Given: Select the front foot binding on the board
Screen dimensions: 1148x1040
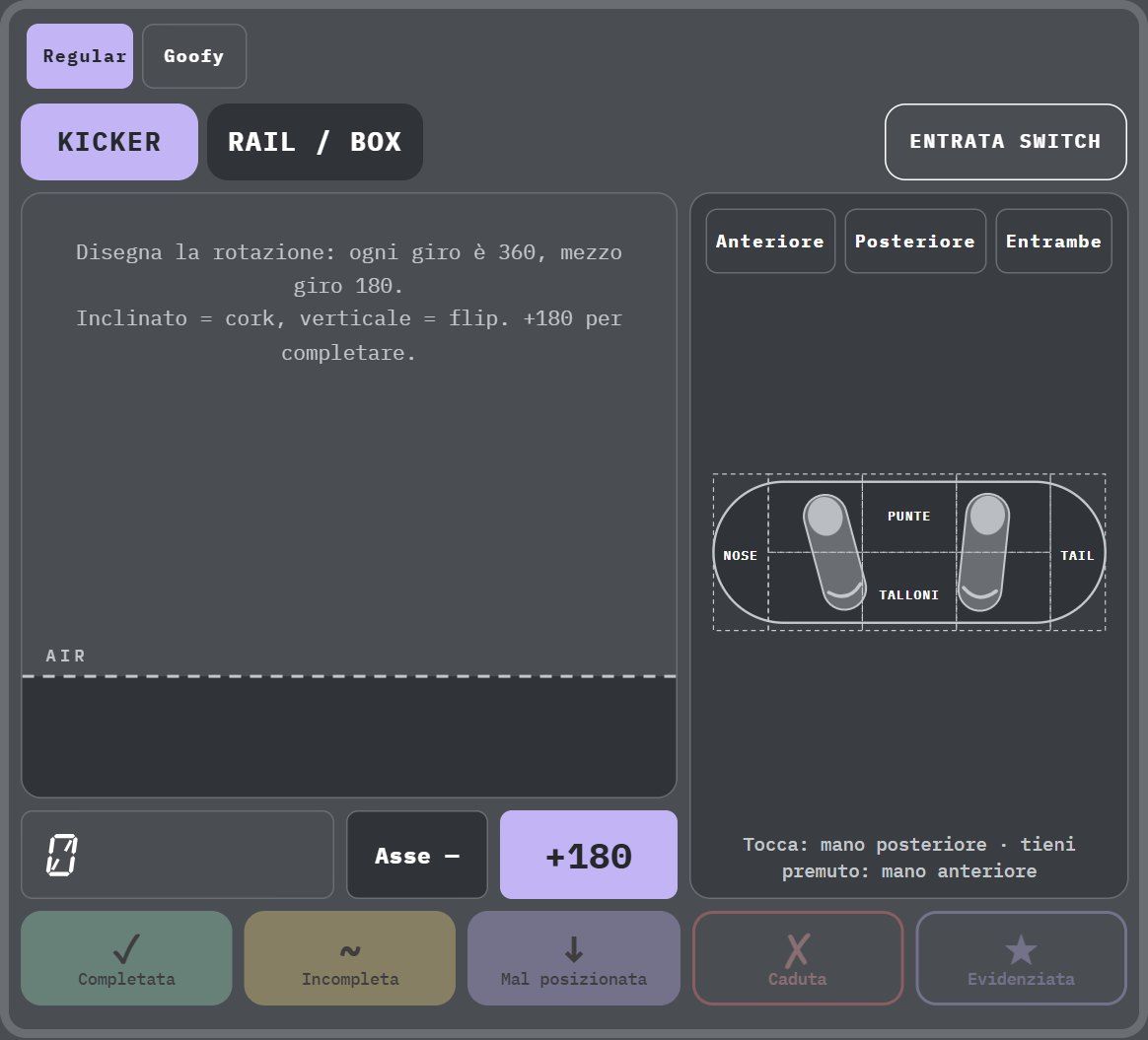Looking at the screenshot, I should [834, 552].
